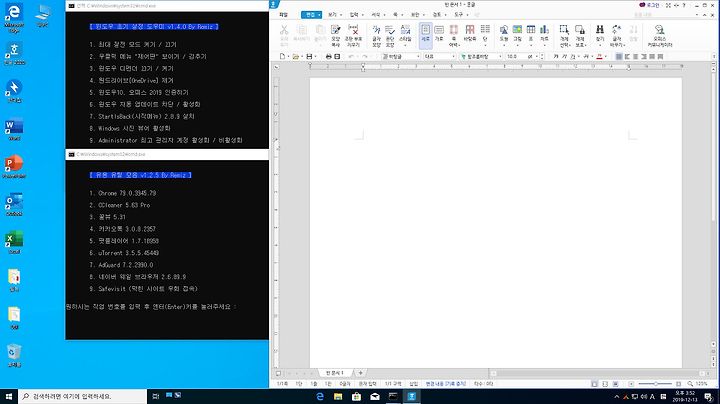The image size is (720, 404).
Task: Expand the Style (스타일) dropdown in ribbon
Action: click(405, 45)
